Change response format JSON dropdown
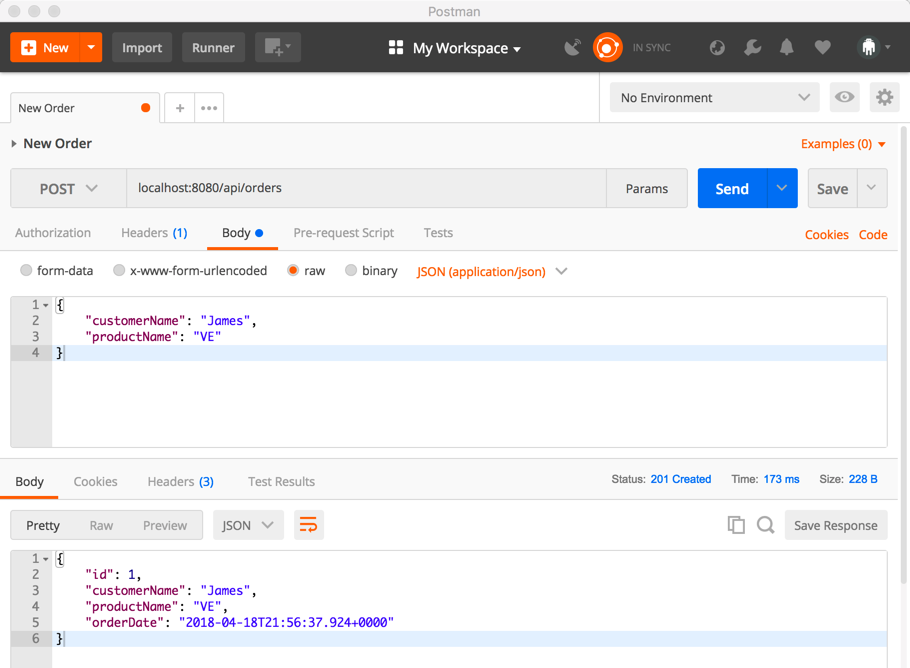 tap(248, 525)
